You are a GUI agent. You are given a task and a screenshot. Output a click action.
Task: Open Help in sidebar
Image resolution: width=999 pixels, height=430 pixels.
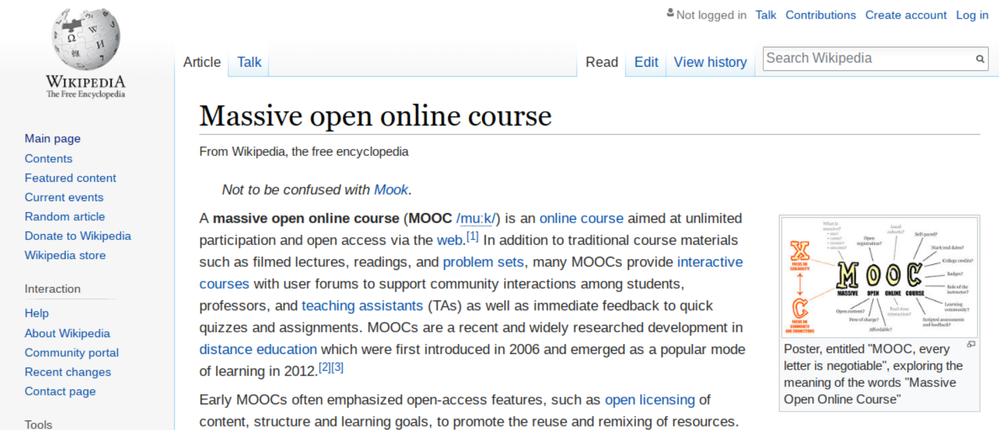pos(37,313)
